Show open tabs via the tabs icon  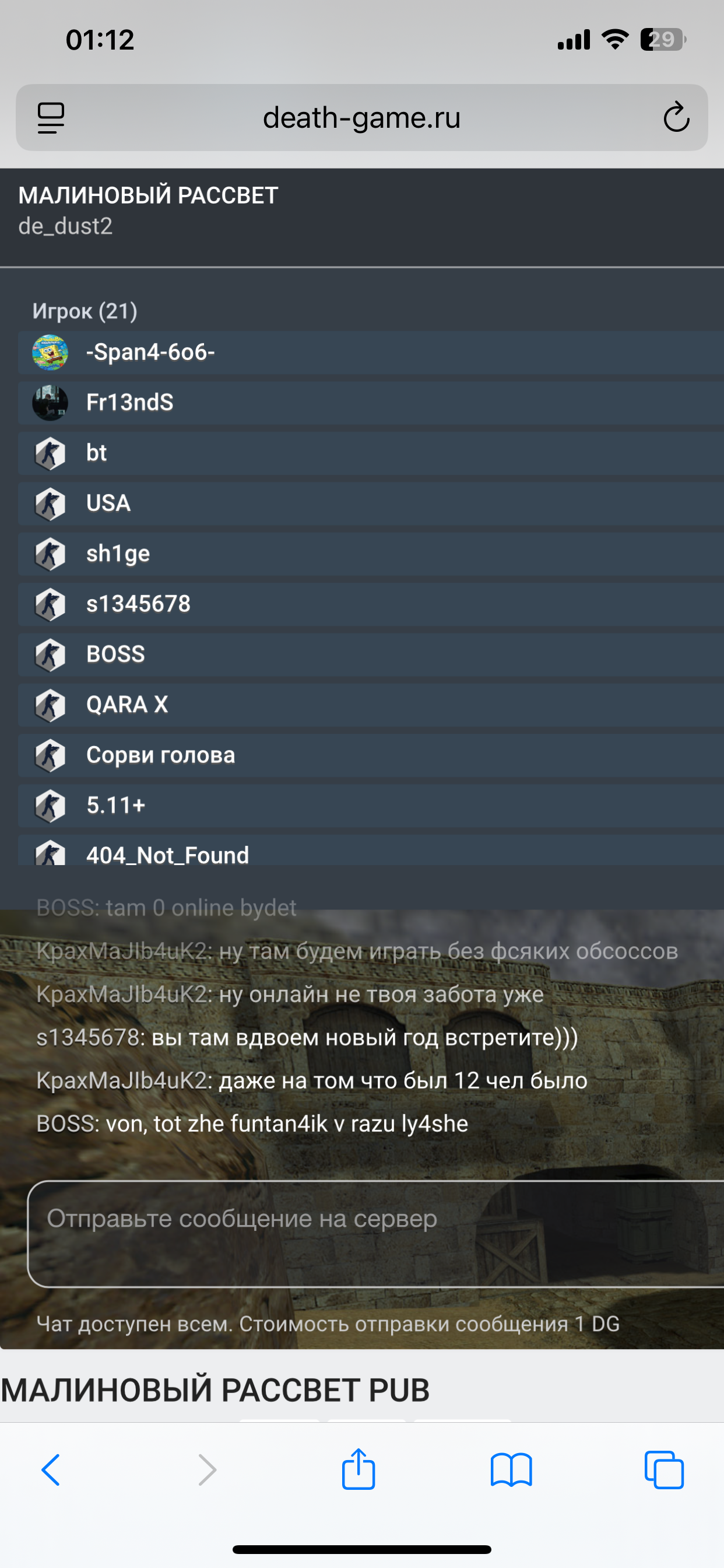(x=664, y=1470)
